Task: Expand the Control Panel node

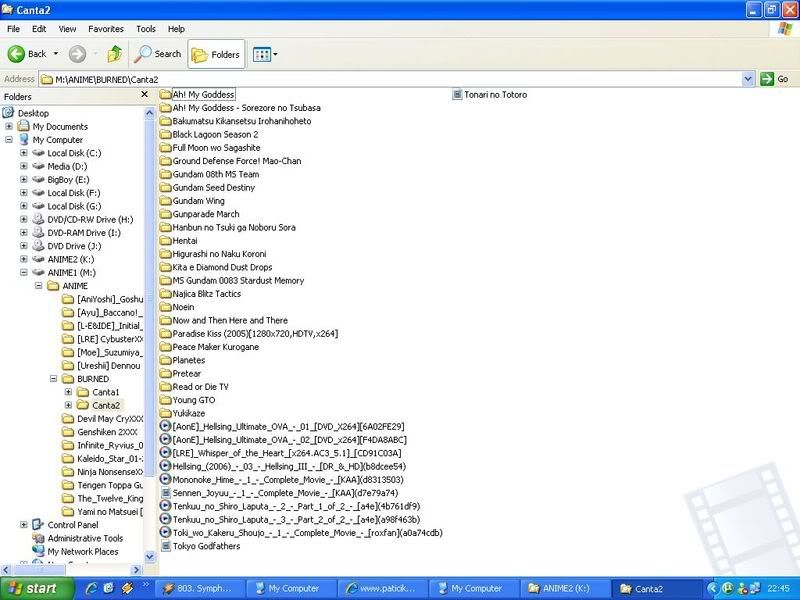Action: click(23, 524)
